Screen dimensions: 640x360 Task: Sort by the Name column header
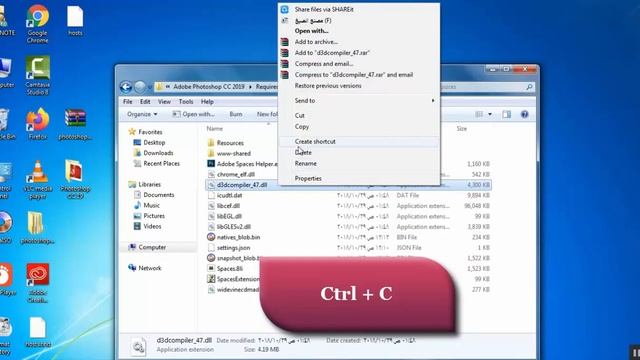point(215,129)
